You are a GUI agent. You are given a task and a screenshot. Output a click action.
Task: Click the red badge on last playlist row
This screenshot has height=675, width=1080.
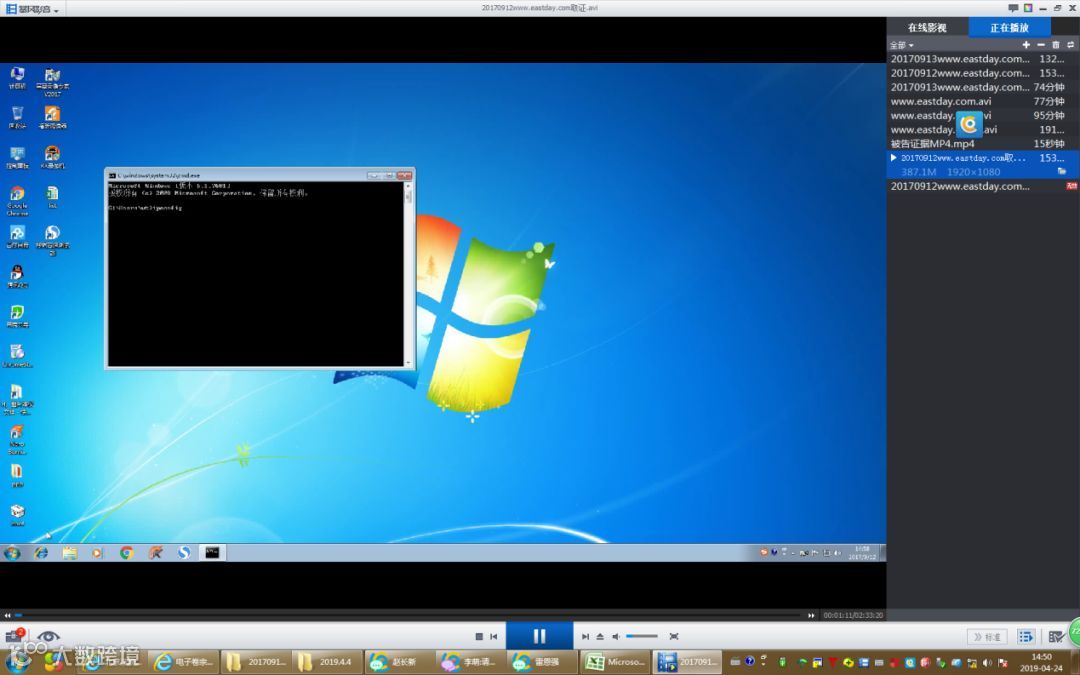(1071, 186)
